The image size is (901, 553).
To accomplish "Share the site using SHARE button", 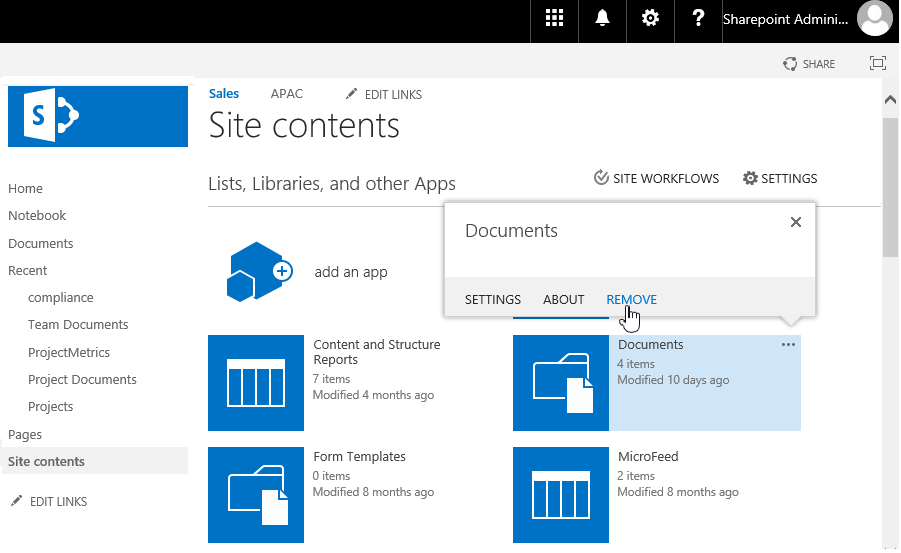I will point(809,64).
